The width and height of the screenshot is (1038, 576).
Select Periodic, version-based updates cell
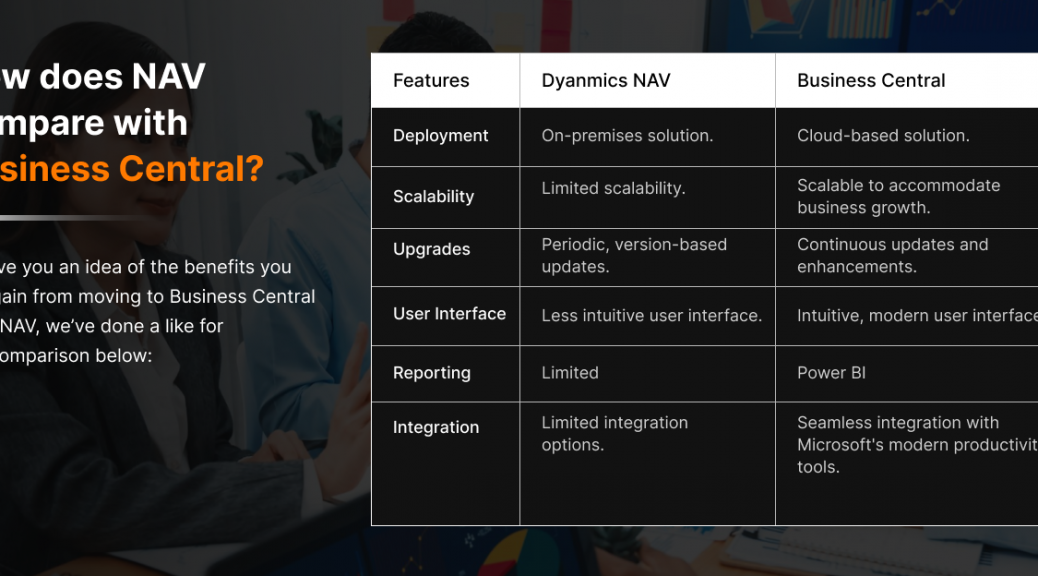634,256
